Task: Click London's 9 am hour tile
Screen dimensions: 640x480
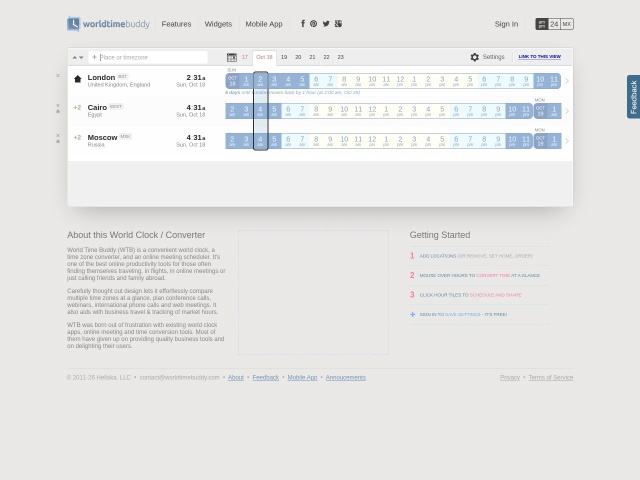Action: (x=358, y=81)
